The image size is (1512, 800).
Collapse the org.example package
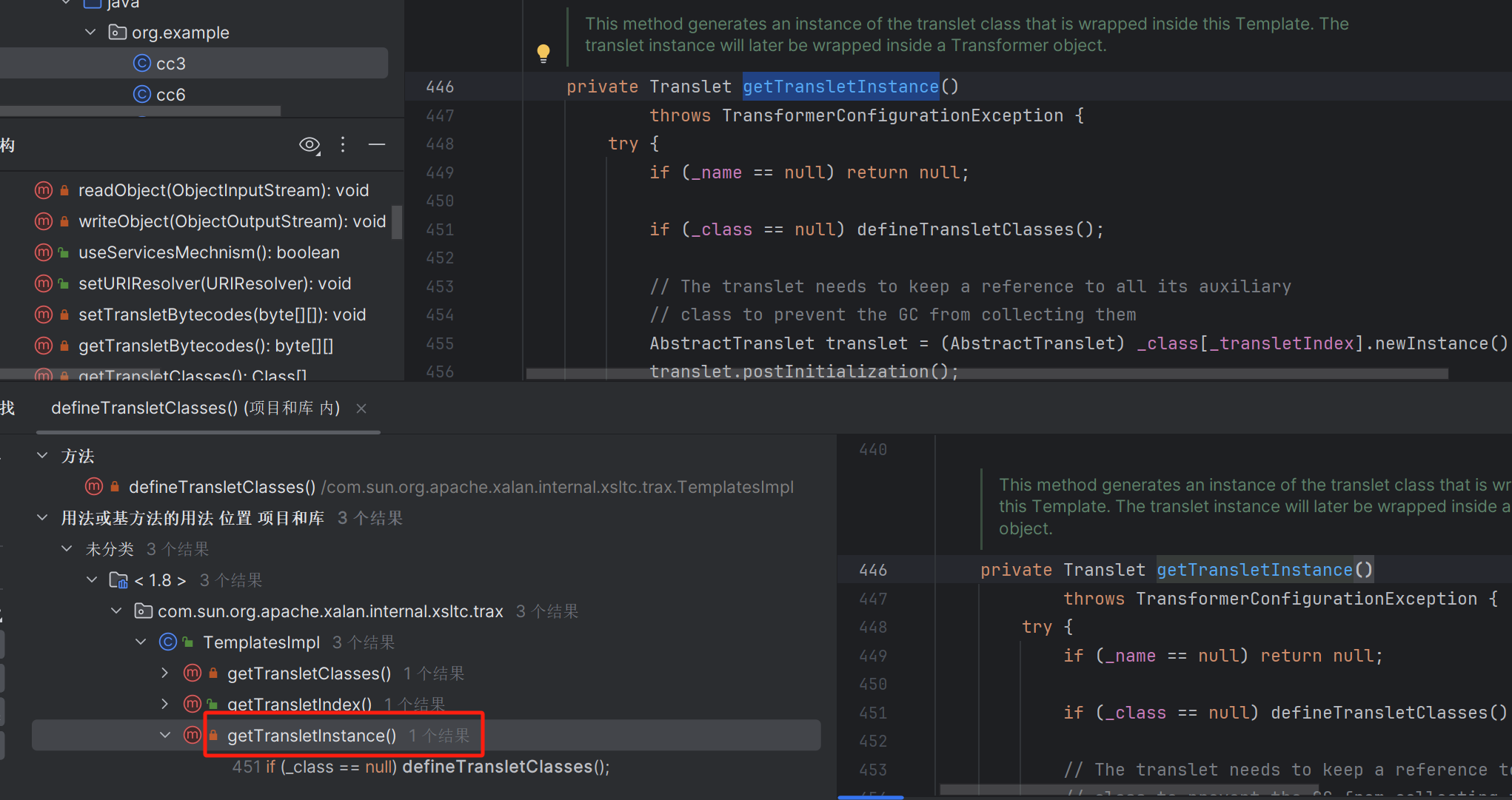[x=90, y=33]
